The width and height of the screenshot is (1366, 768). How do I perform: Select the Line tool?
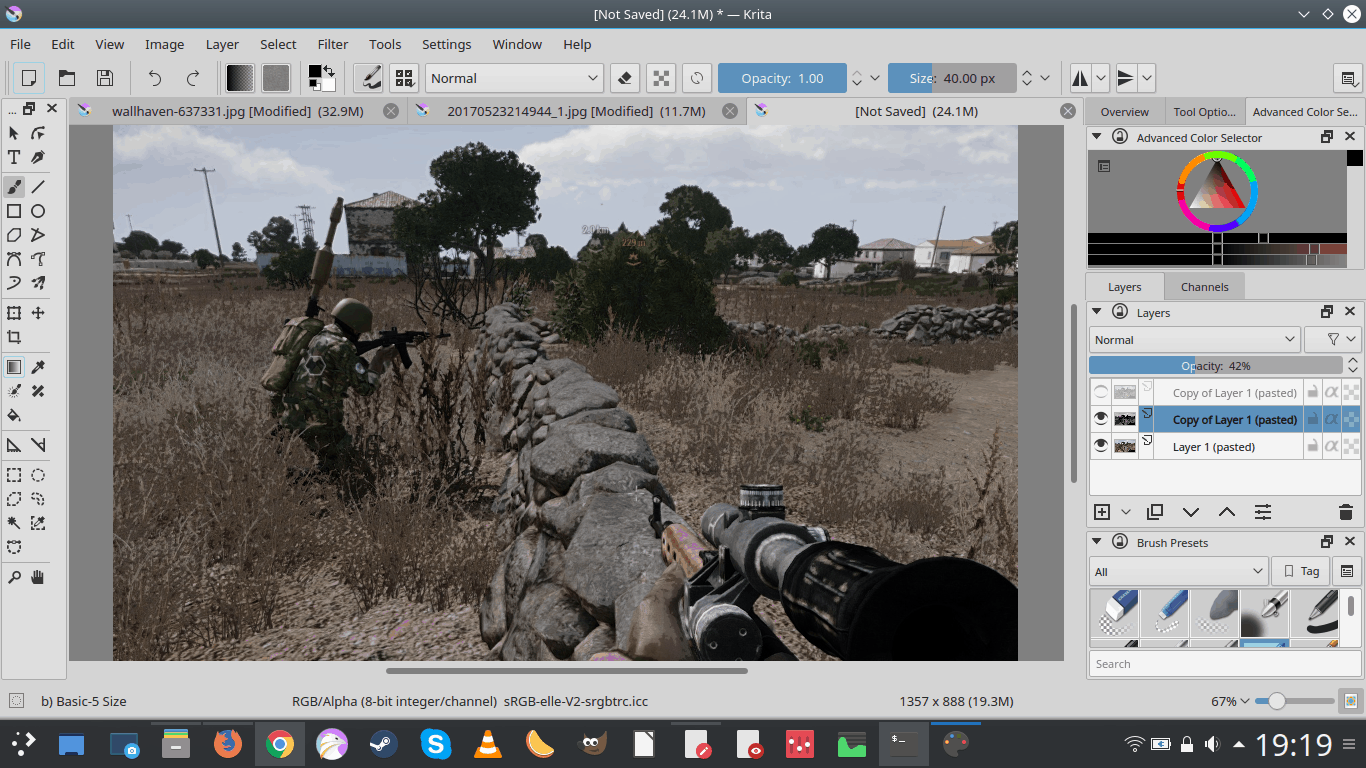click(x=38, y=186)
